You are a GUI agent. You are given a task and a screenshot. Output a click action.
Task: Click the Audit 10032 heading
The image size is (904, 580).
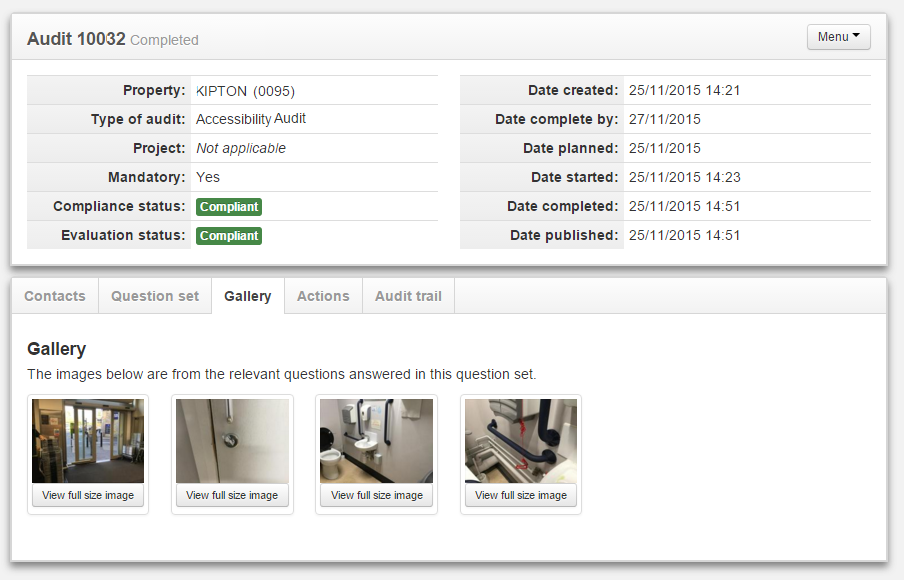[x=76, y=39]
